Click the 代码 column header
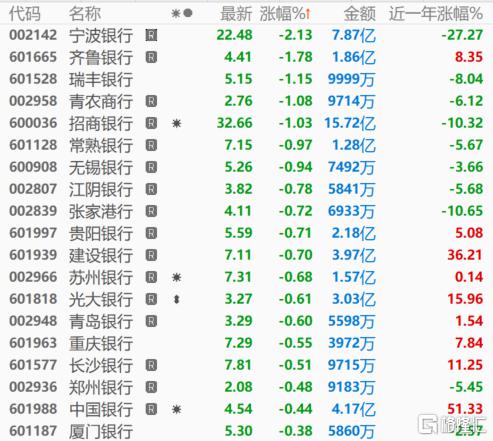 pyautogui.click(x=25, y=14)
